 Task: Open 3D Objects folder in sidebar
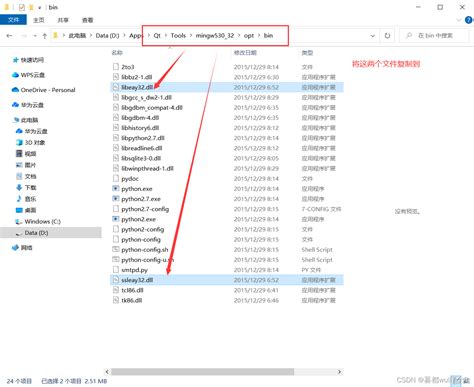(31, 143)
